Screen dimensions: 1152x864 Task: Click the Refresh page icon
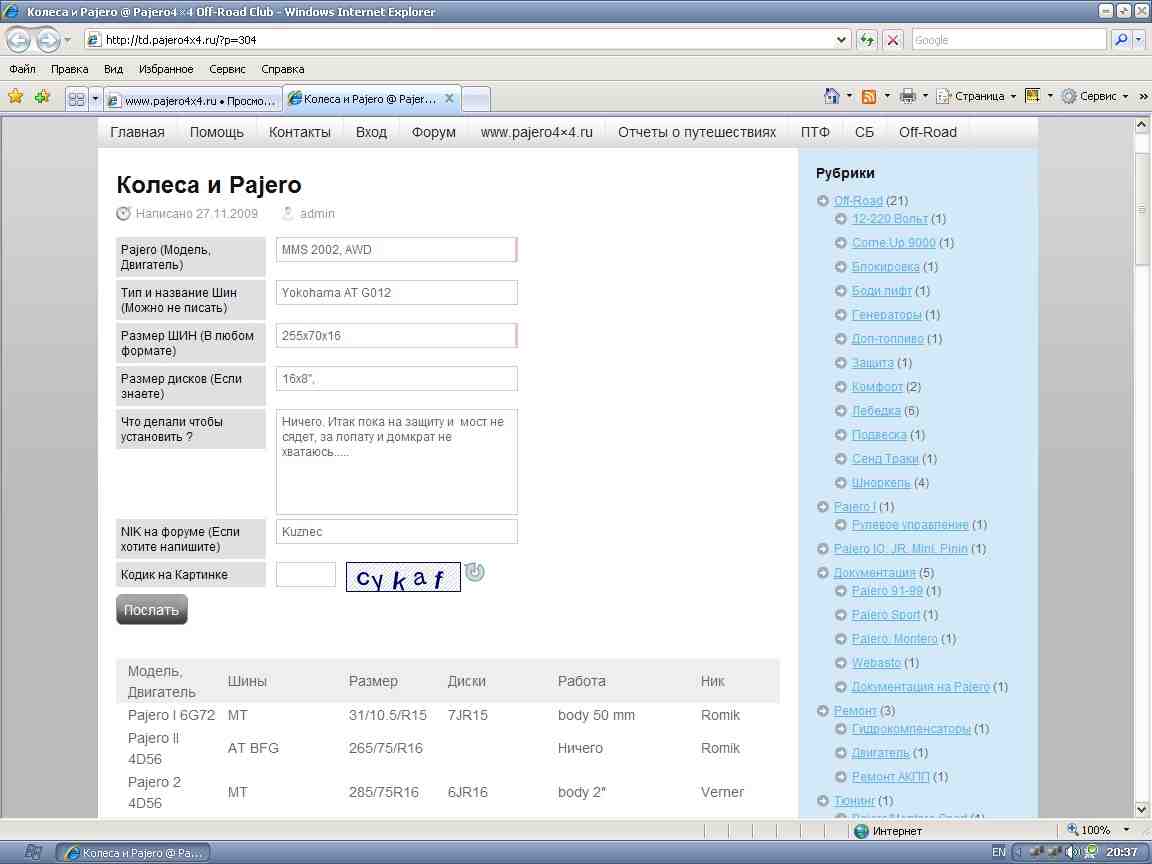tap(867, 40)
